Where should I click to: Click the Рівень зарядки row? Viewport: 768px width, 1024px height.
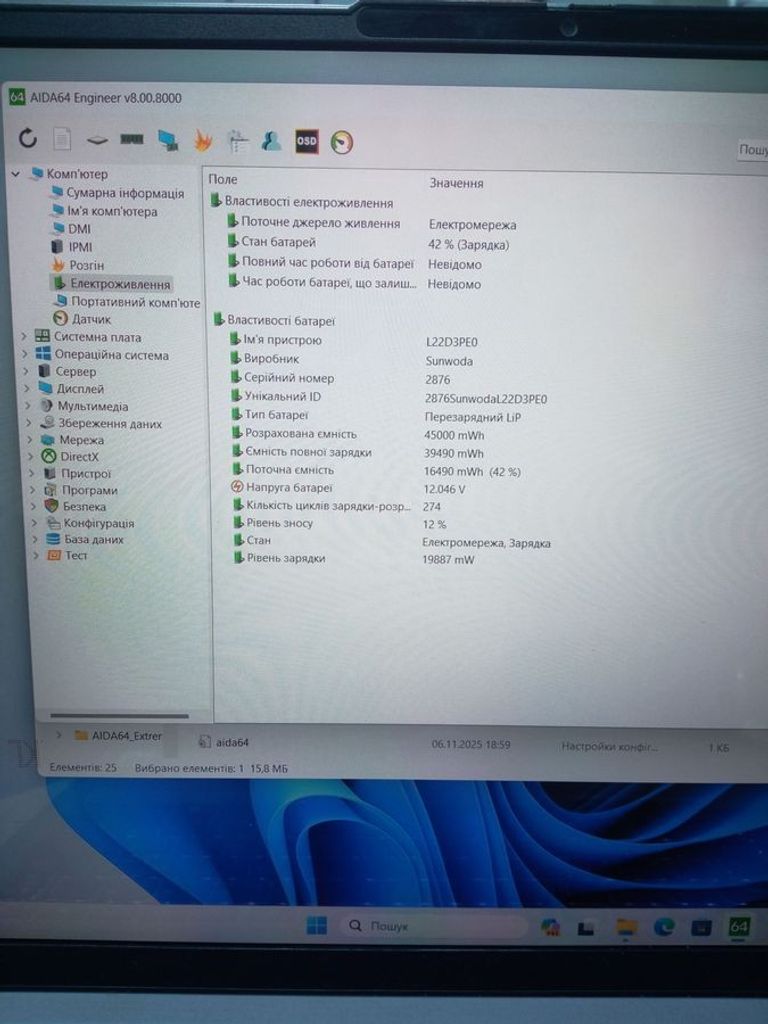tap(354, 559)
